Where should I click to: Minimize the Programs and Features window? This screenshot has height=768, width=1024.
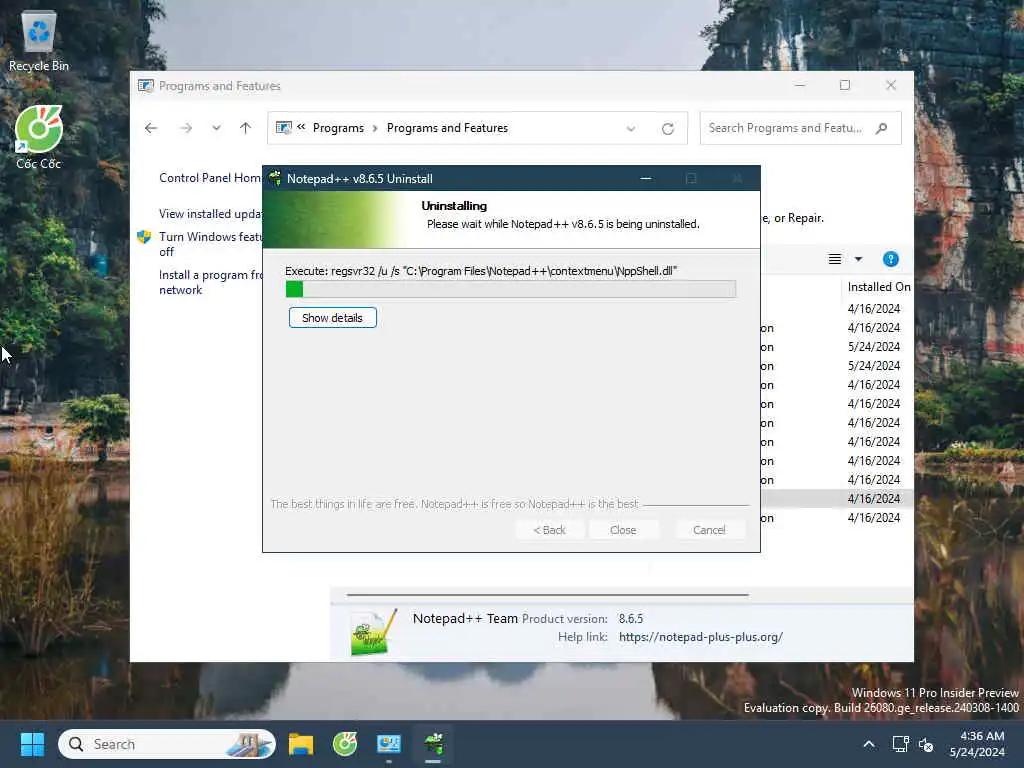[x=800, y=85]
